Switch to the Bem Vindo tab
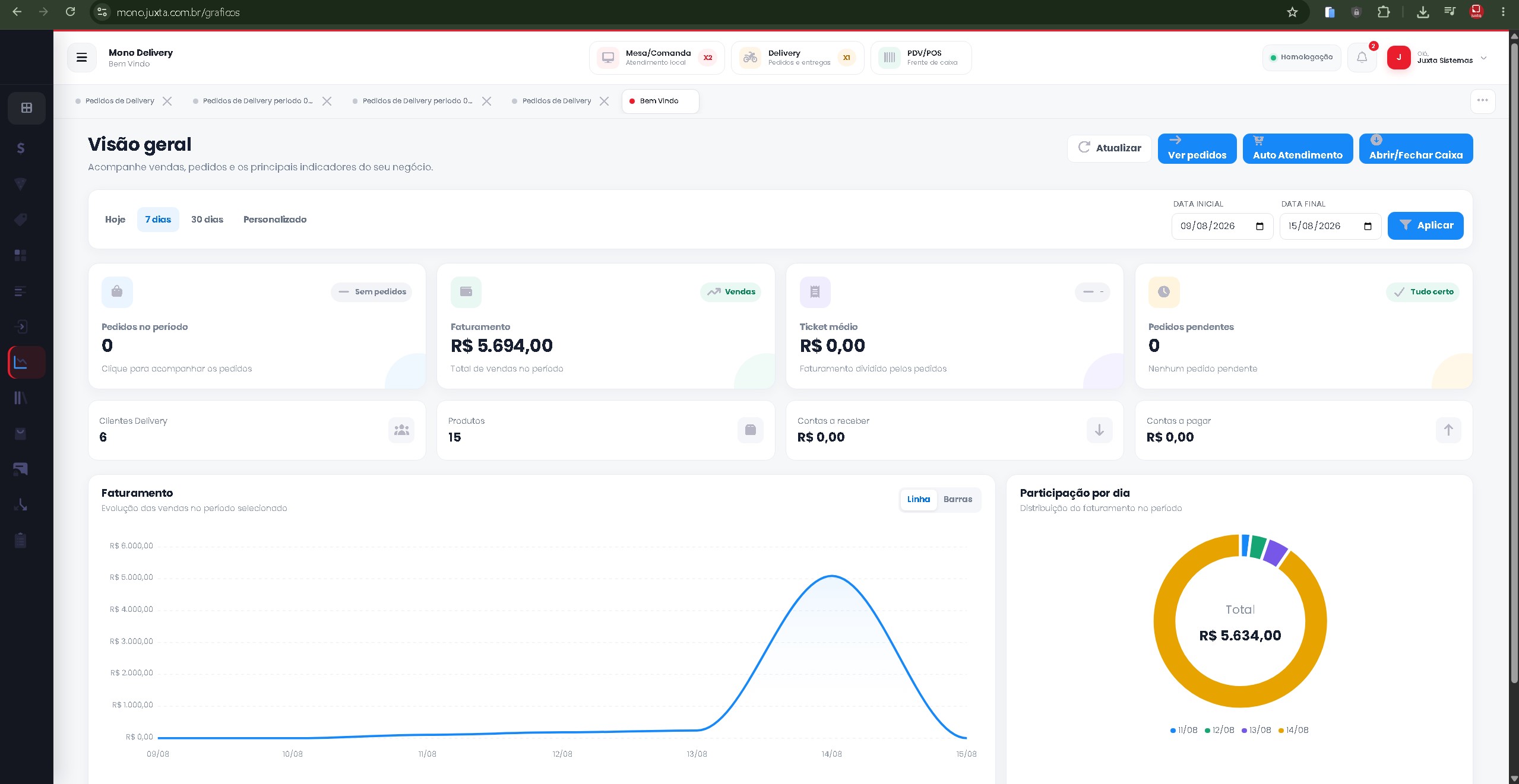This screenshot has width=1519, height=784. (660, 101)
